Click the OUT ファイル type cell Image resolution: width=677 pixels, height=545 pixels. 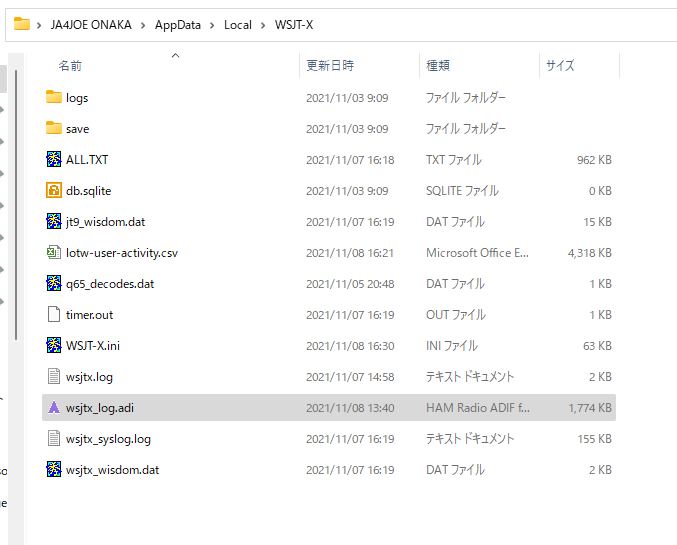click(456, 315)
